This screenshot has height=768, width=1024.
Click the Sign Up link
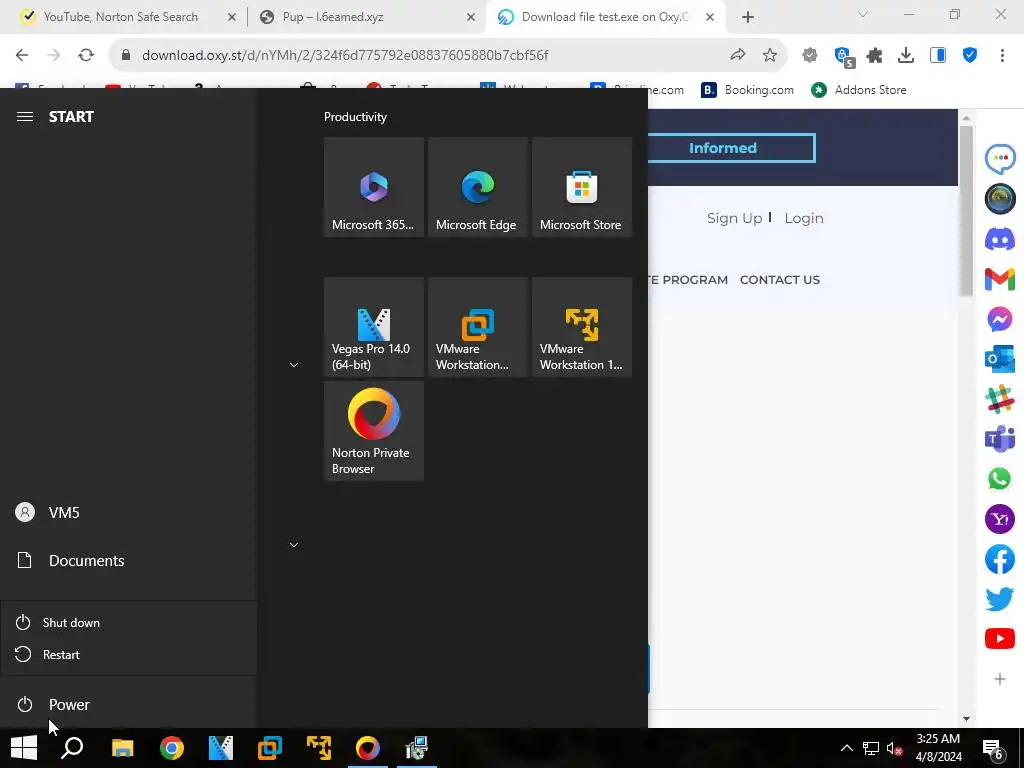[x=734, y=218]
